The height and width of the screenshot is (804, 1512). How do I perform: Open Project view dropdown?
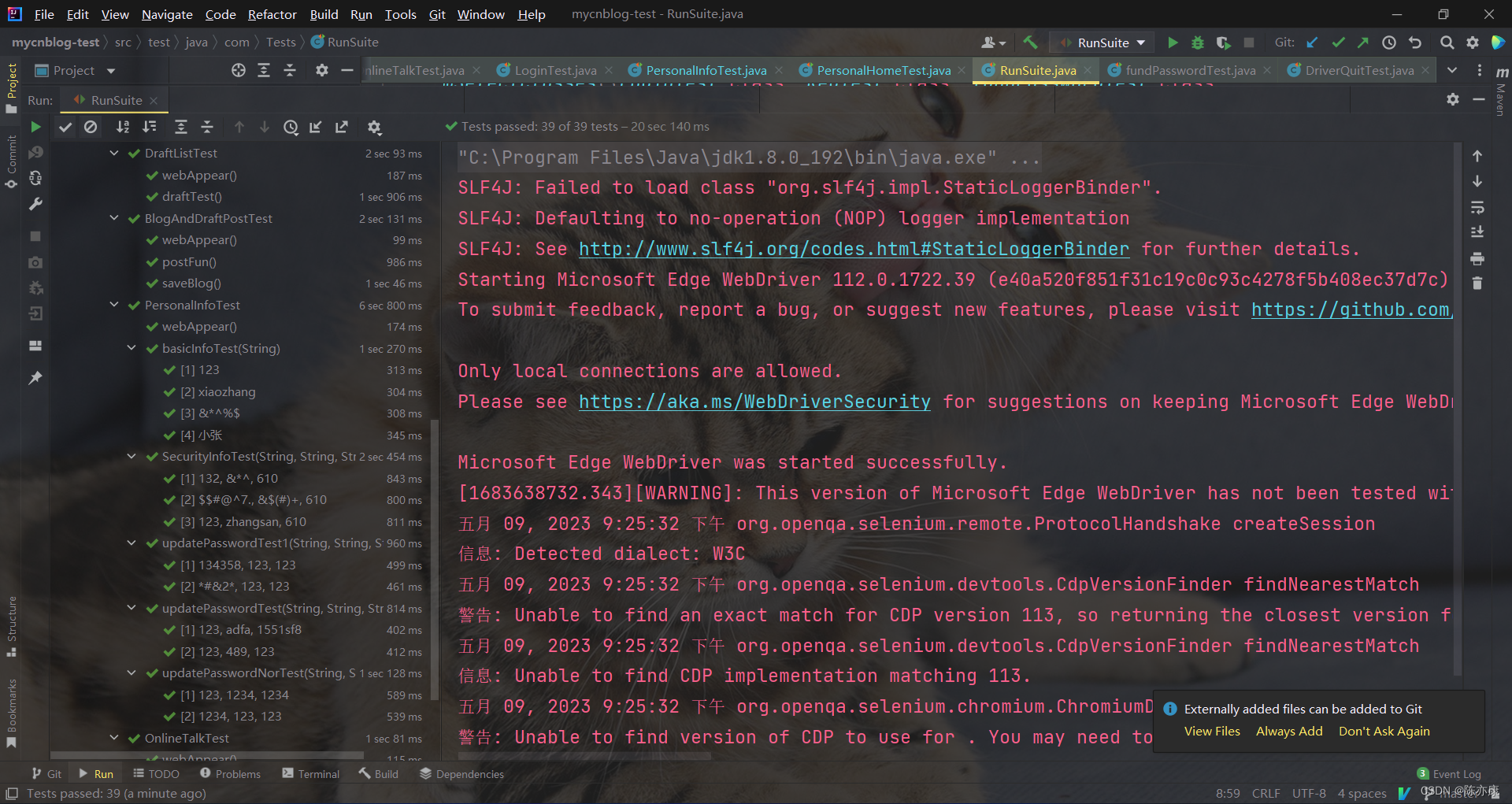[x=76, y=70]
